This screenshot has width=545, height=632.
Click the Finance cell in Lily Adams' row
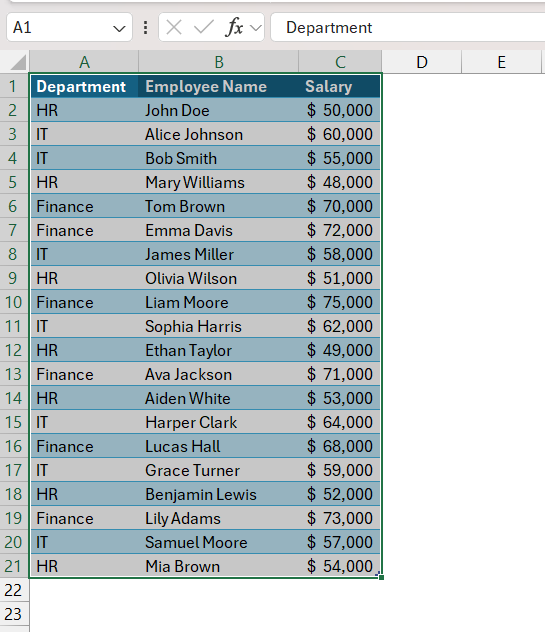click(84, 518)
